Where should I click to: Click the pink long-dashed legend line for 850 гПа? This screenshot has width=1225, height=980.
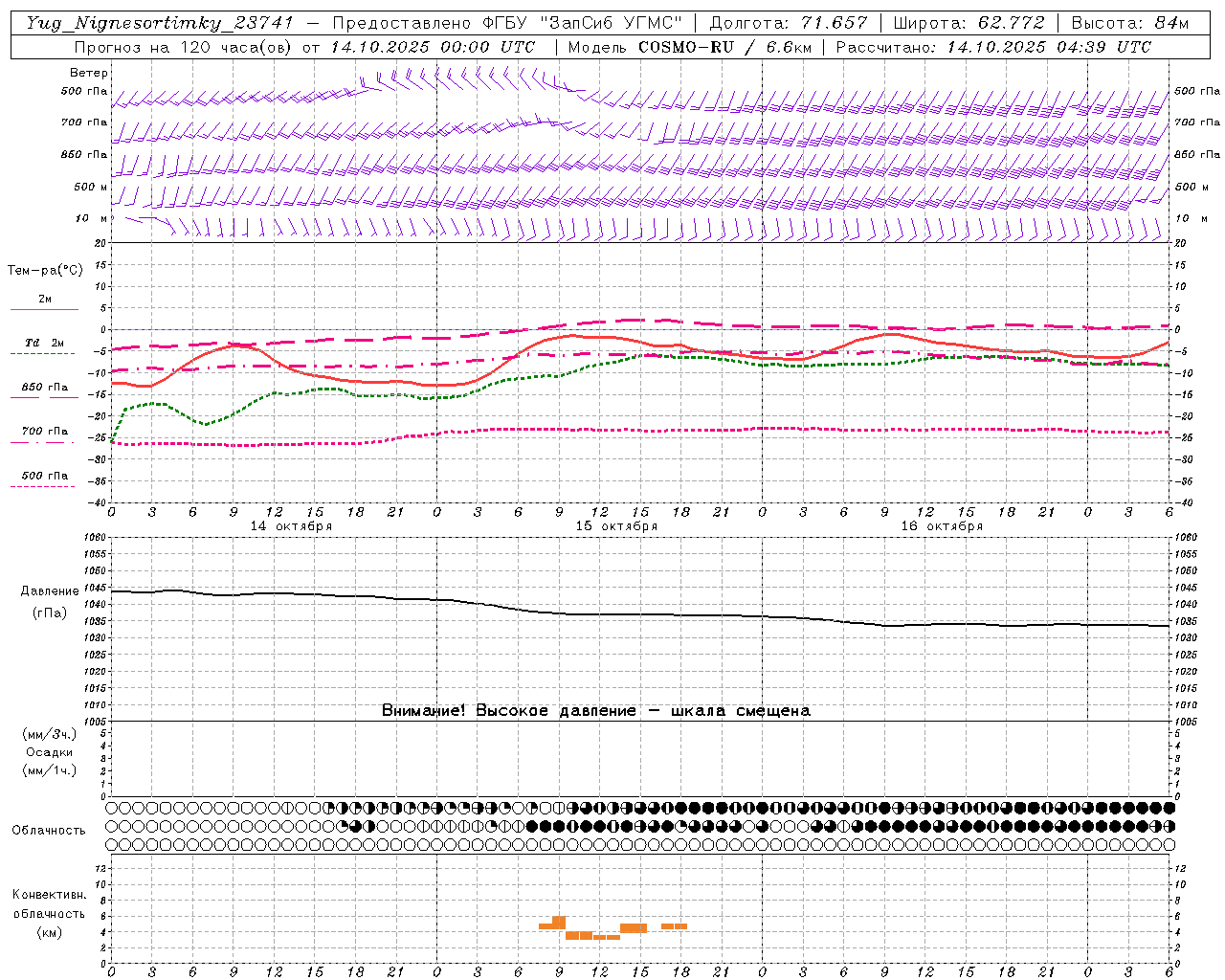click(44, 397)
